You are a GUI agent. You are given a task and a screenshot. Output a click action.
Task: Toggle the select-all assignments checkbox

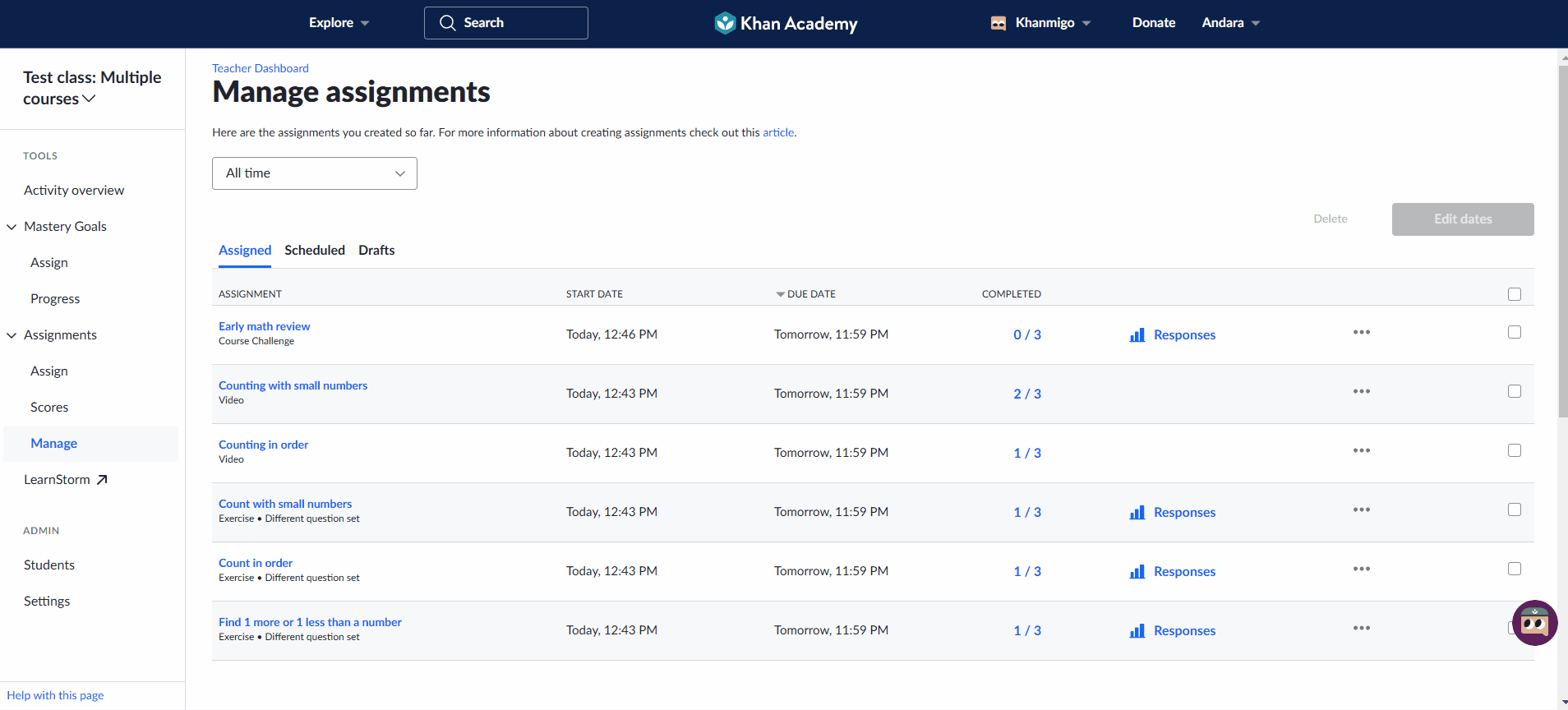pyautogui.click(x=1515, y=294)
